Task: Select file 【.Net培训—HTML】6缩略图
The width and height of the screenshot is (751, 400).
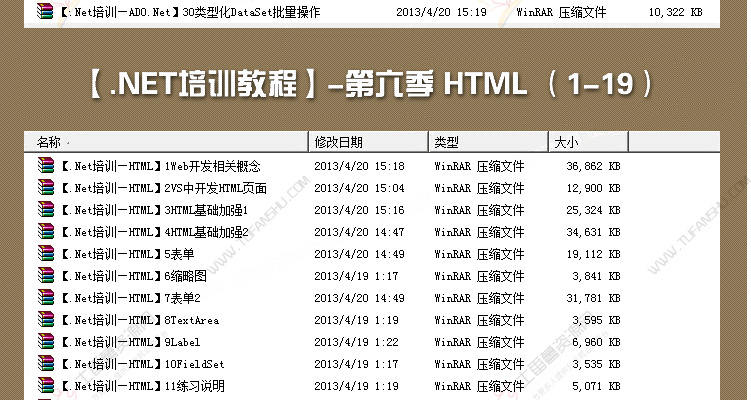Action: 134,276
